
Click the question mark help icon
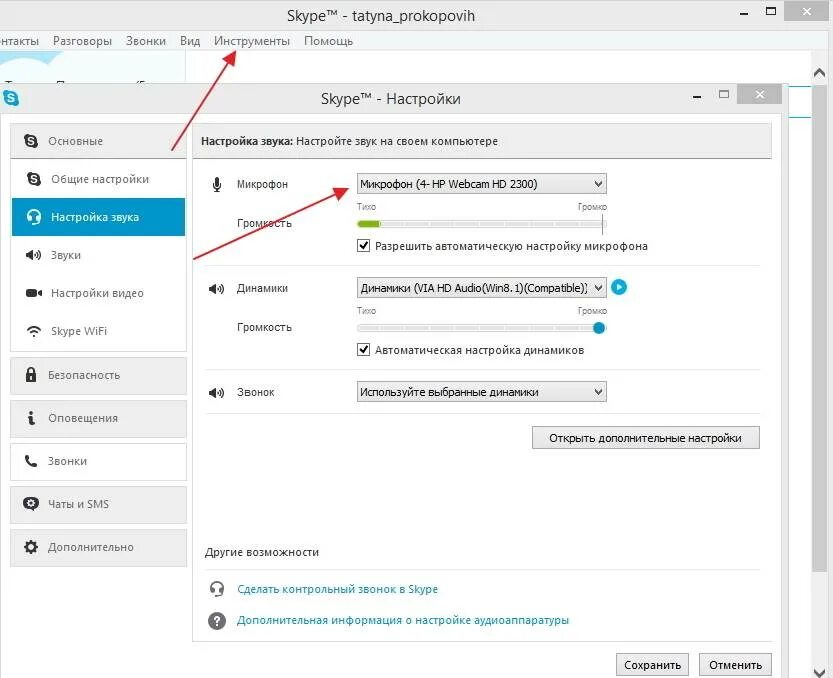click(217, 621)
